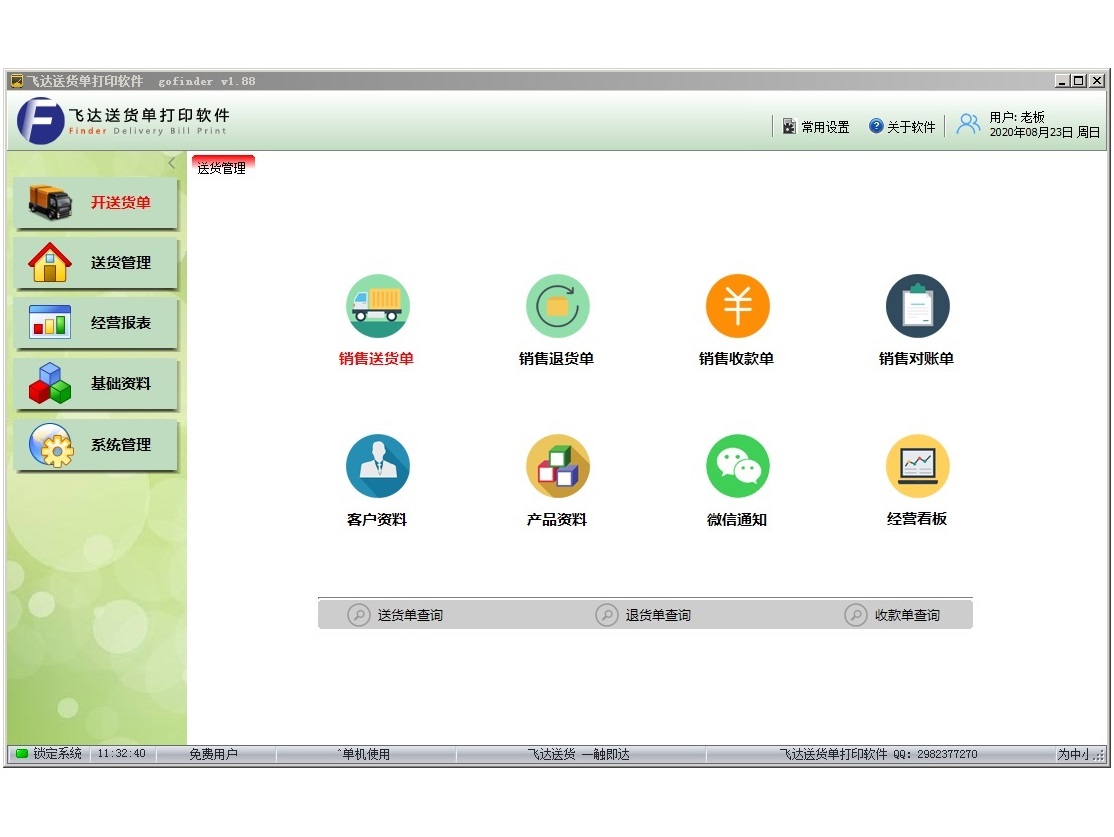Collapse the left sidebar with the chevron
The width and height of the screenshot is (1114, 837).
point(171,162)
